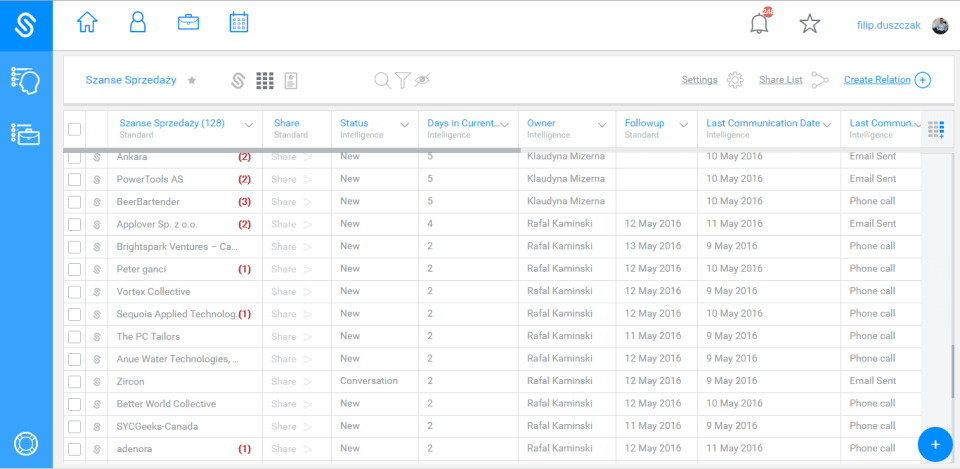Open the search magnifier icon
The width and height of the screenshot is (960, 469).
[x=382, y=80]
